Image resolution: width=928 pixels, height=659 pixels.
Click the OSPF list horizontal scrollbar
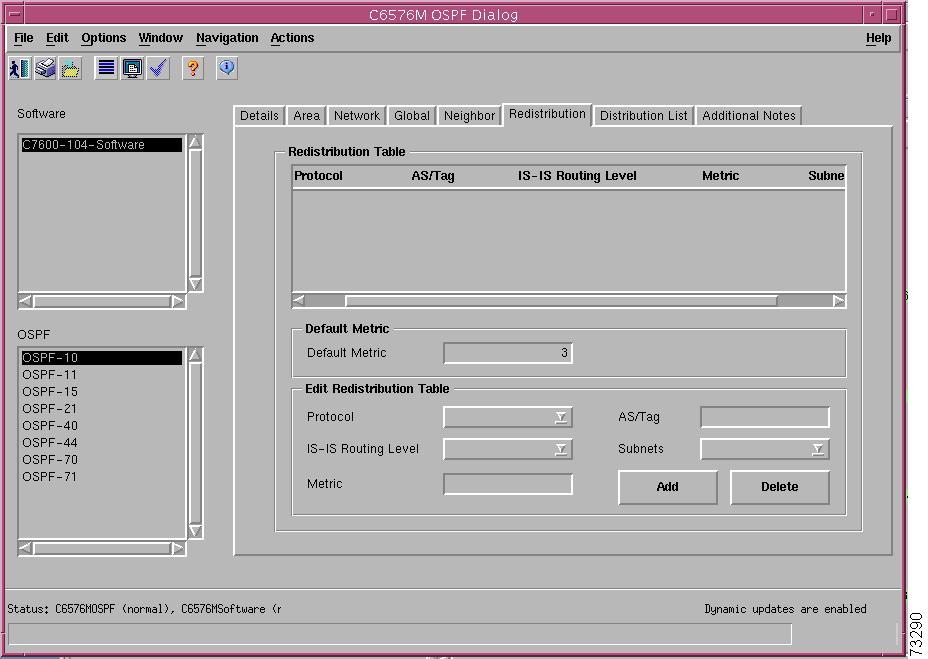102,548
